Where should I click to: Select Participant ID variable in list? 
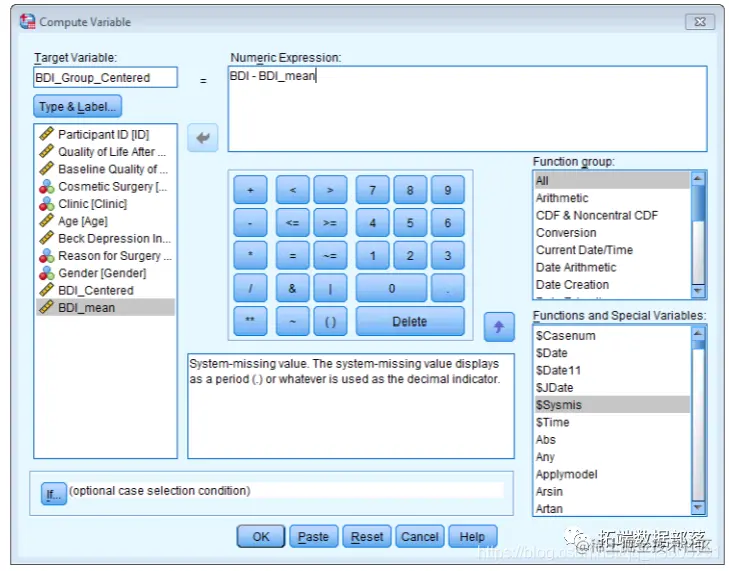106,134
